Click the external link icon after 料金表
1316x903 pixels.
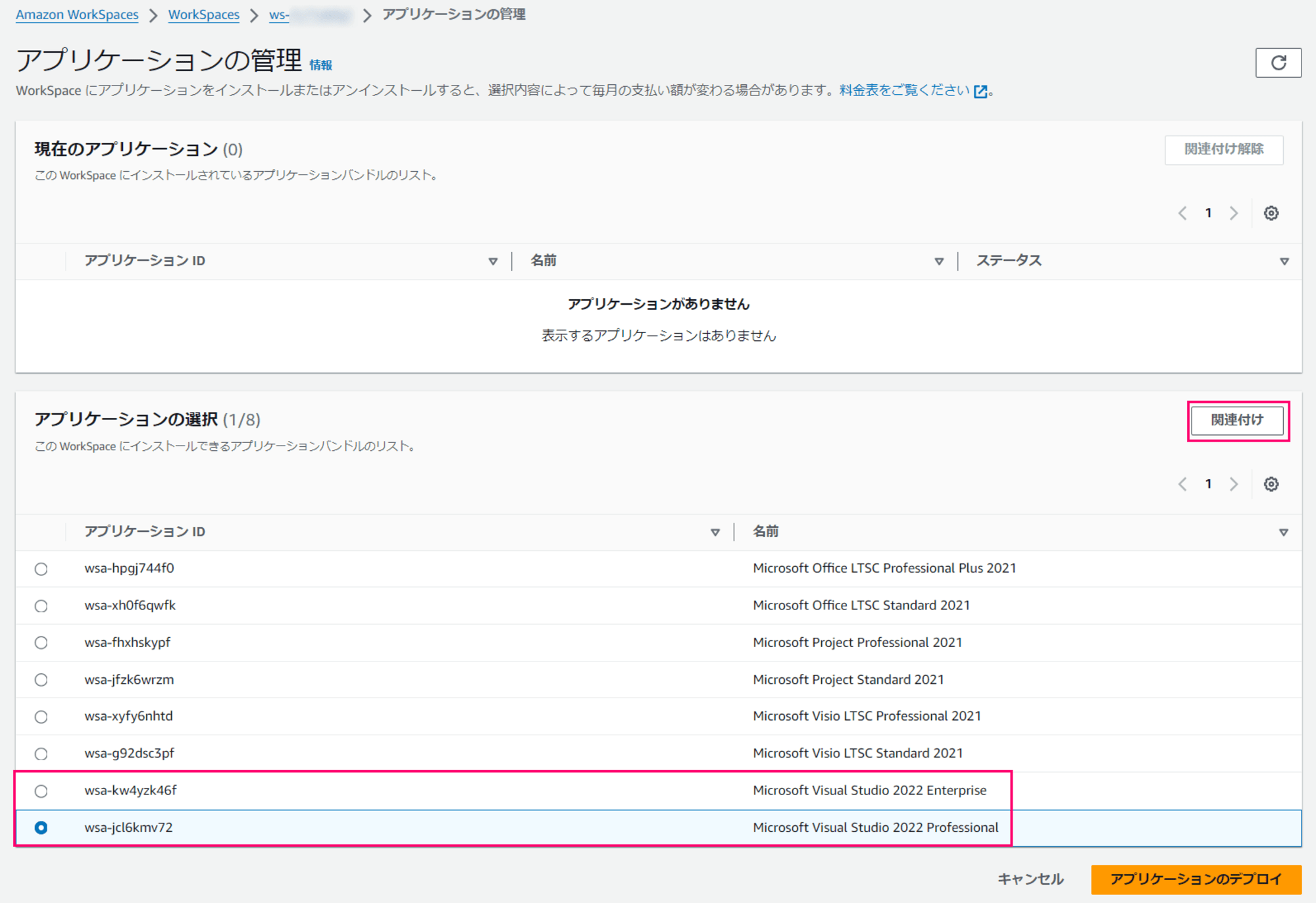tap(980, 91)
